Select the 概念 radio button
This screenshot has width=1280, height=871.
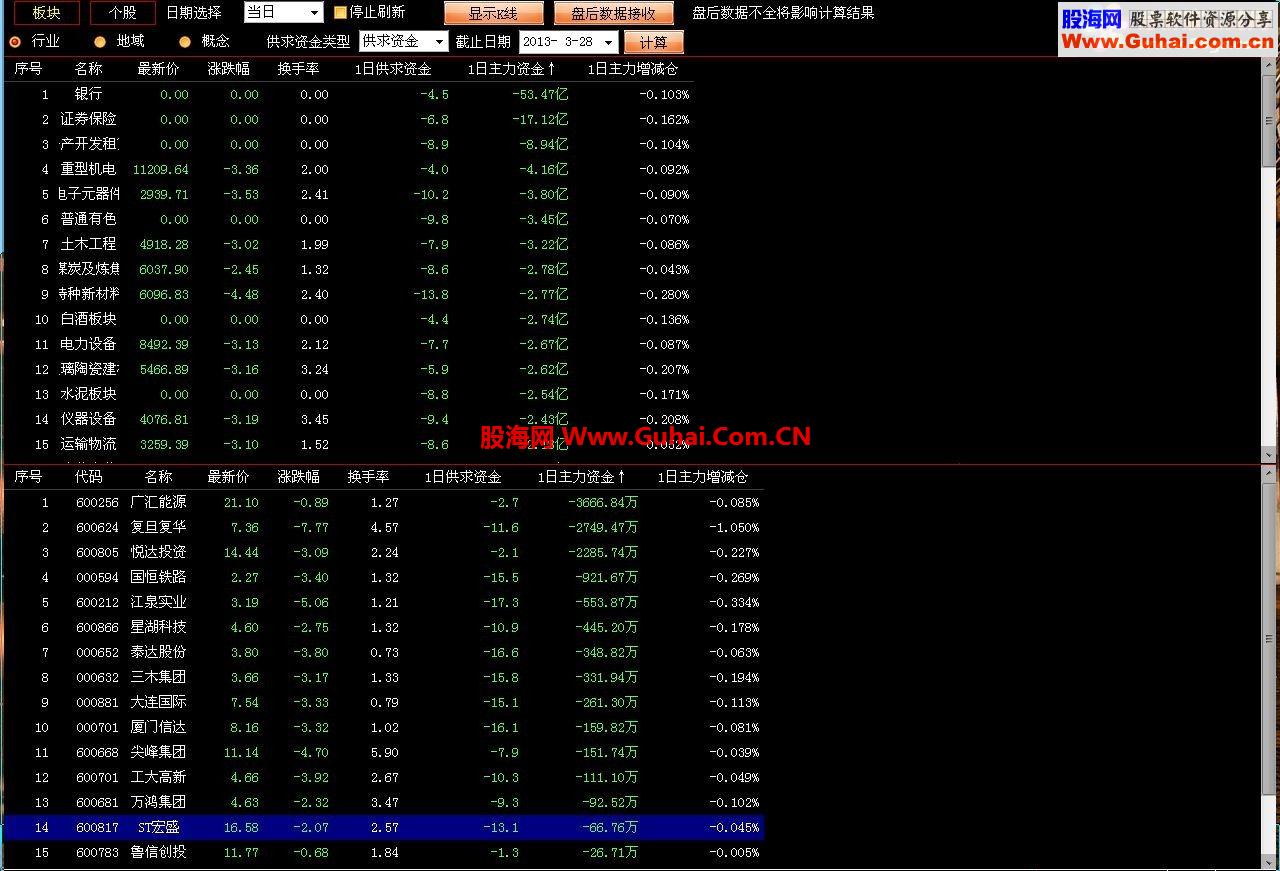tap(185, 41)
